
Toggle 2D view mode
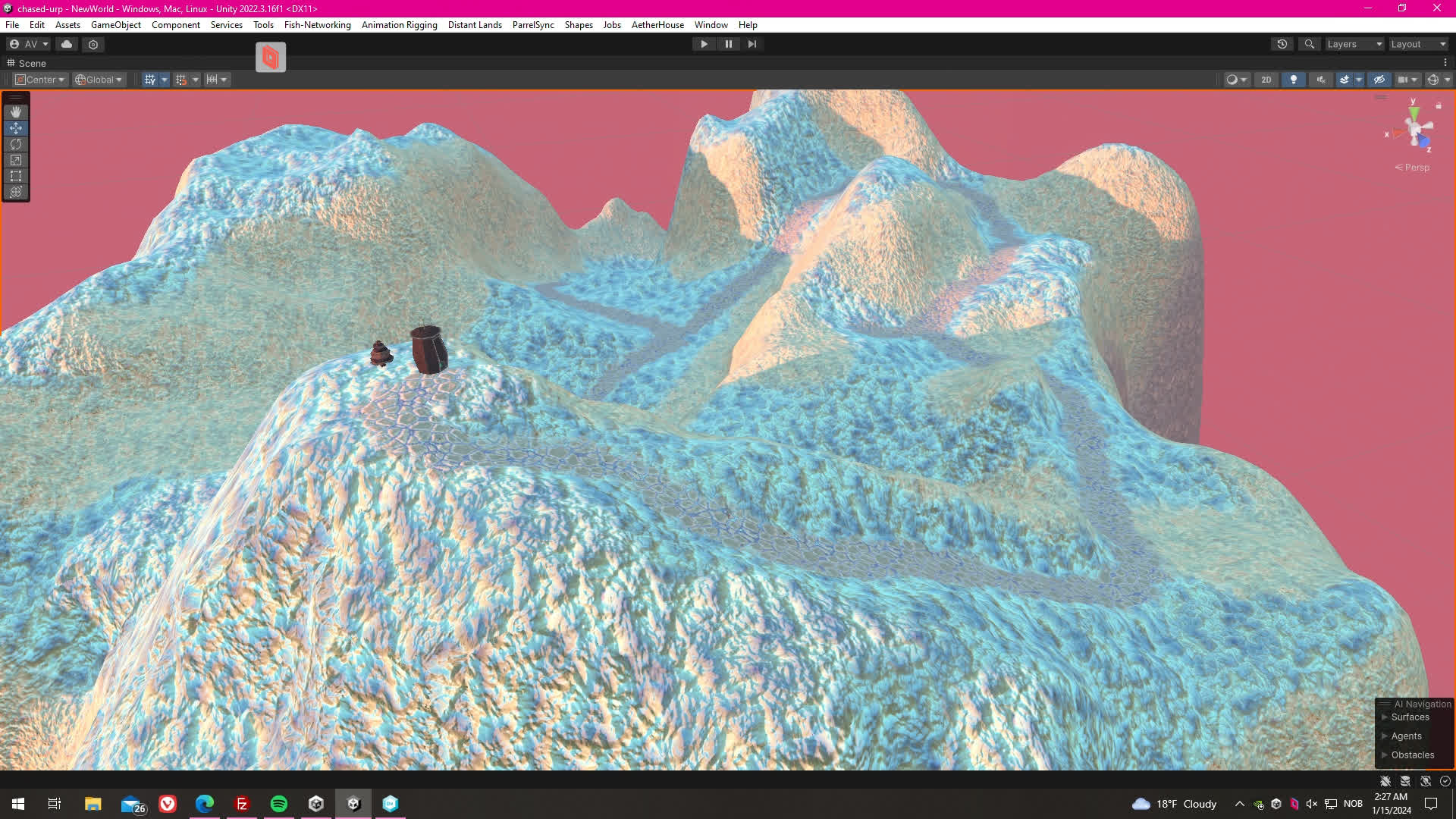(x=1266, y=80)
